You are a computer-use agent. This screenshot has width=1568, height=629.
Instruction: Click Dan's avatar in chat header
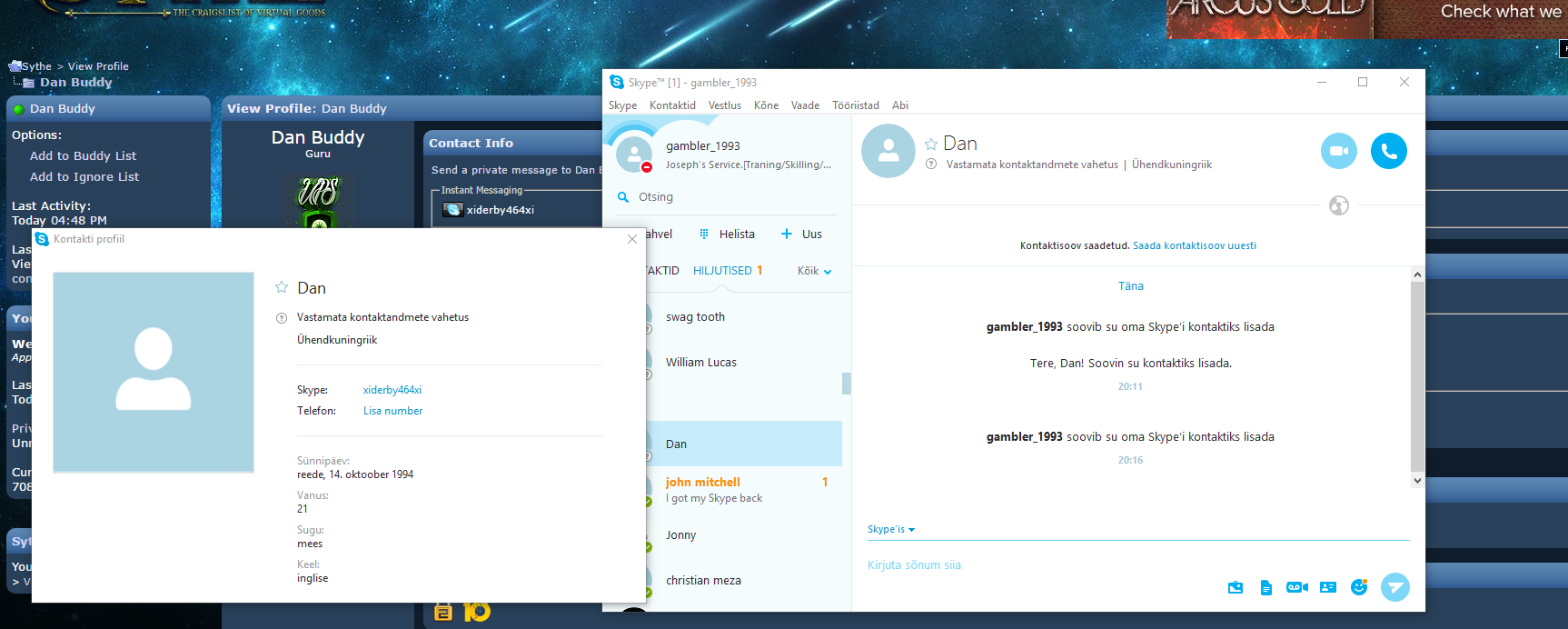[888, 151]
